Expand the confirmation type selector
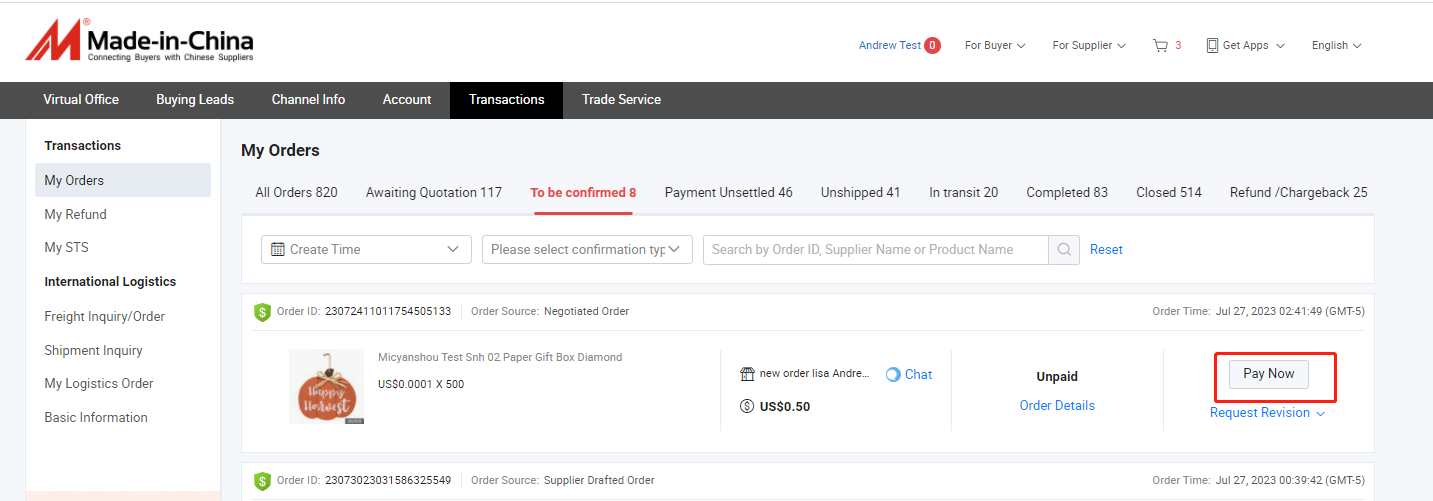The height and width of the screenshot is (501, 1433). [x=587, y=250]
